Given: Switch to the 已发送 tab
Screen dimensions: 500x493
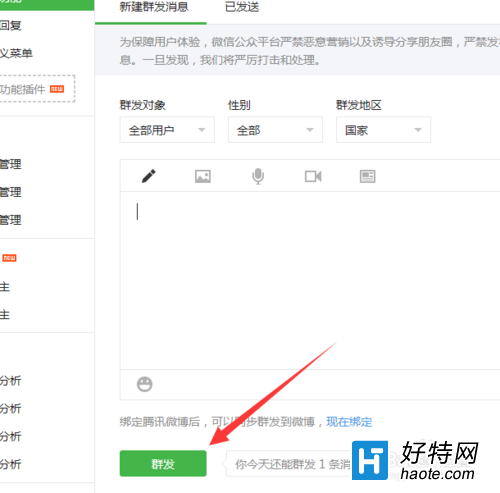Looking at the screenshot, I should (x=242, y=7).
